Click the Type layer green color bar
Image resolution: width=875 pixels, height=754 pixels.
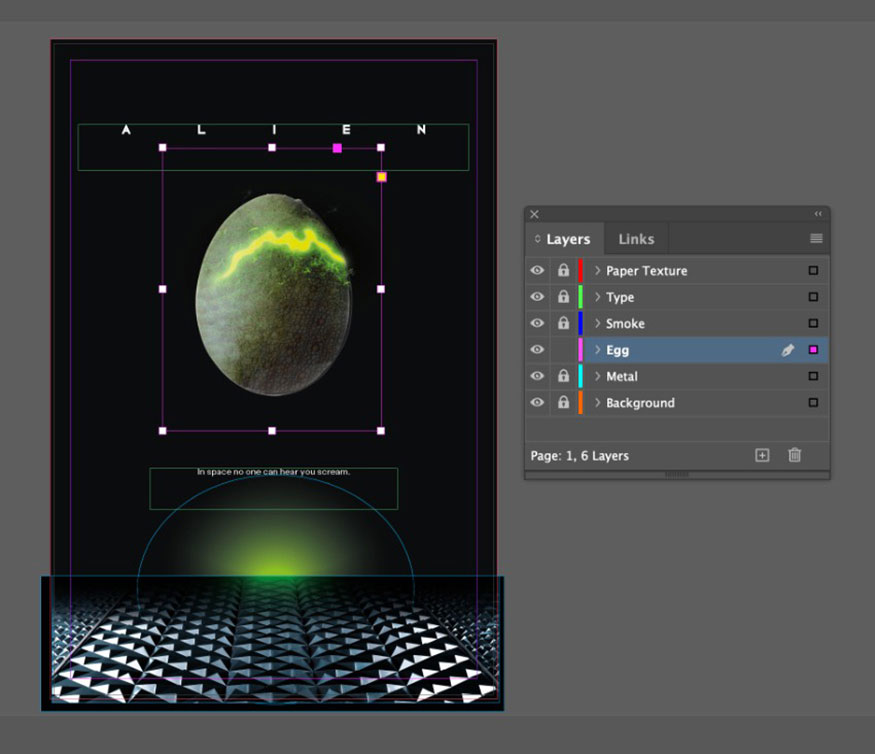coord(580,297)
